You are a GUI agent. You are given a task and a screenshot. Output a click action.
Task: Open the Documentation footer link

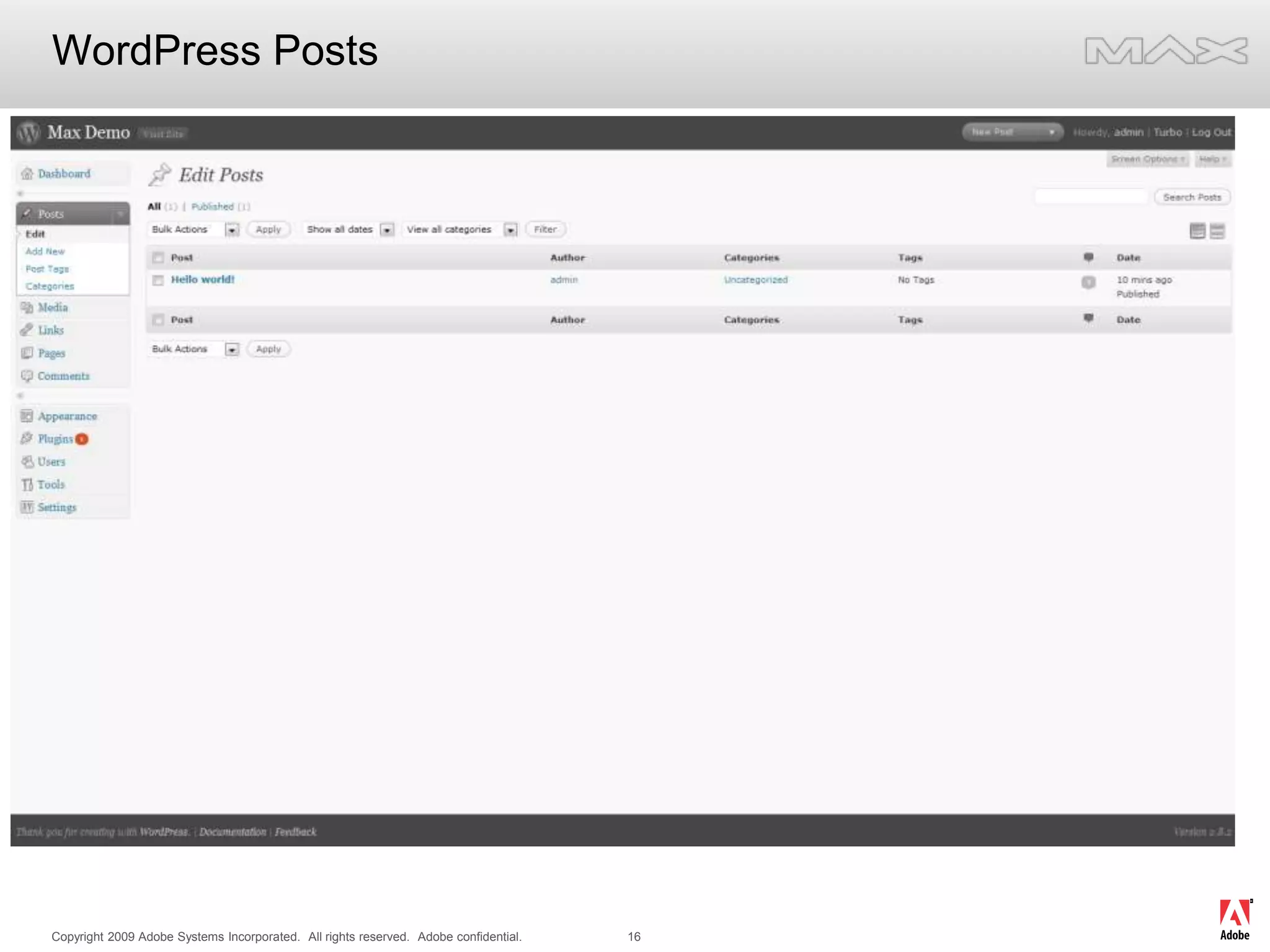click(233, 832)
